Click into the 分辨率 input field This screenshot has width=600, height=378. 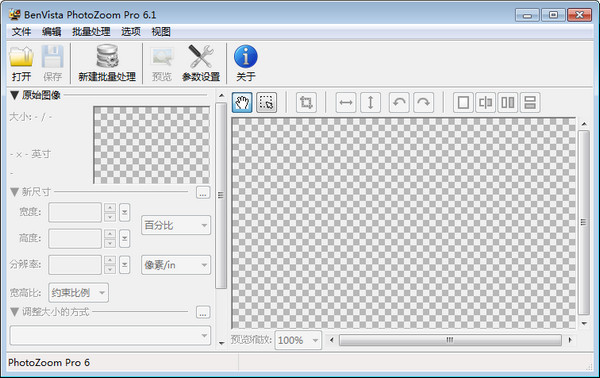[x=75, y=265]
